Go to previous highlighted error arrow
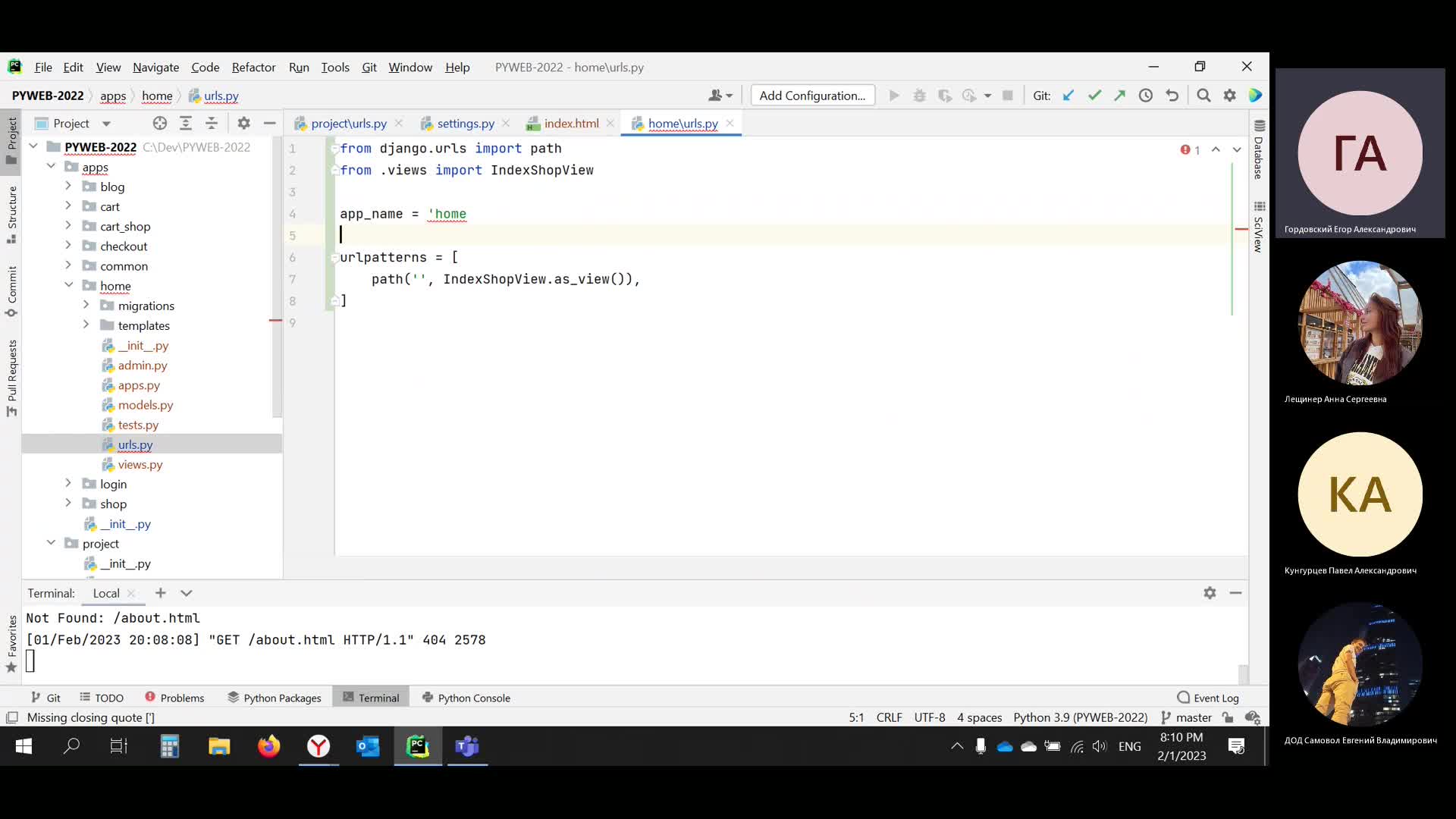Image resolution: width=1456 pixels, height=819 pixels. pyautogui.click(x=1216, y=150)
